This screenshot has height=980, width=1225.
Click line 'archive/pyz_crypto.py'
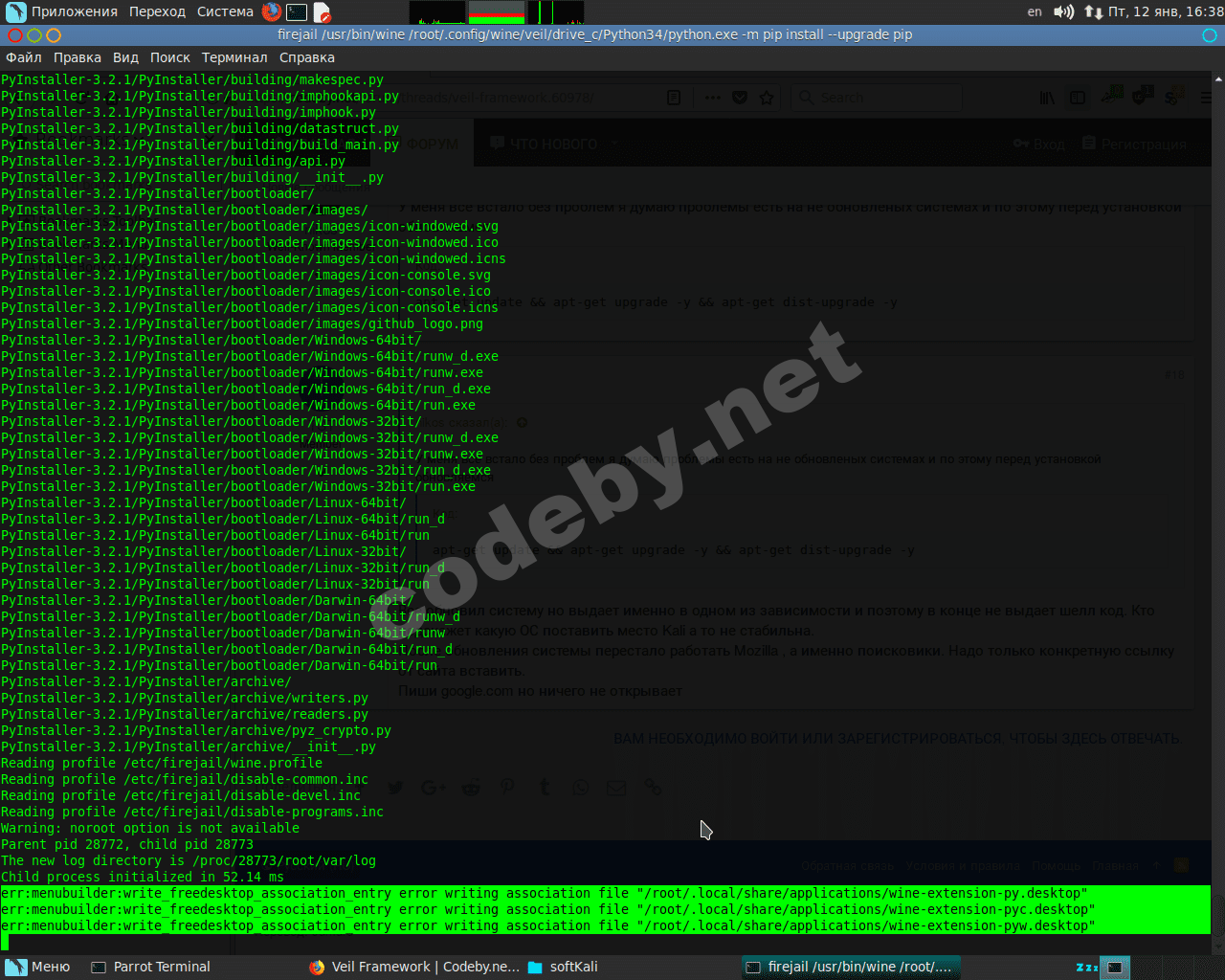point(196,731)
